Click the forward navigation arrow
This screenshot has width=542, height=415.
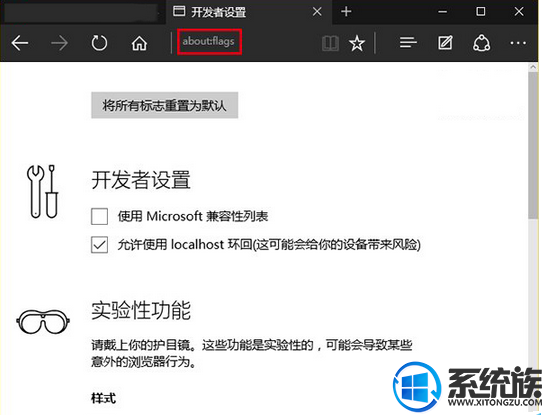click(59, 43)
